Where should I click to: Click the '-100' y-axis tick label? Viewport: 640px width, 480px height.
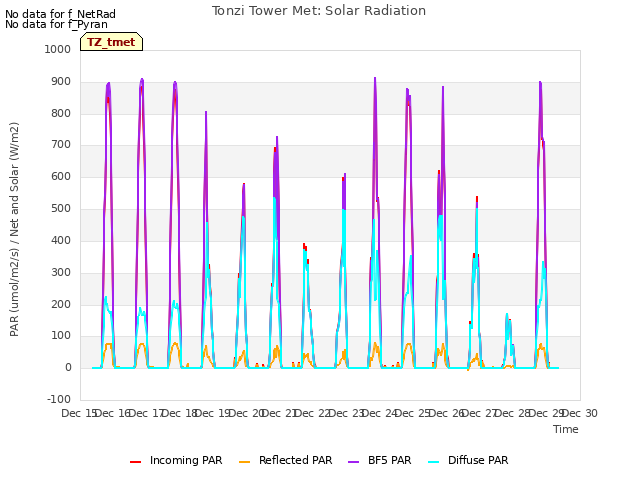click(x=59, y=399)
